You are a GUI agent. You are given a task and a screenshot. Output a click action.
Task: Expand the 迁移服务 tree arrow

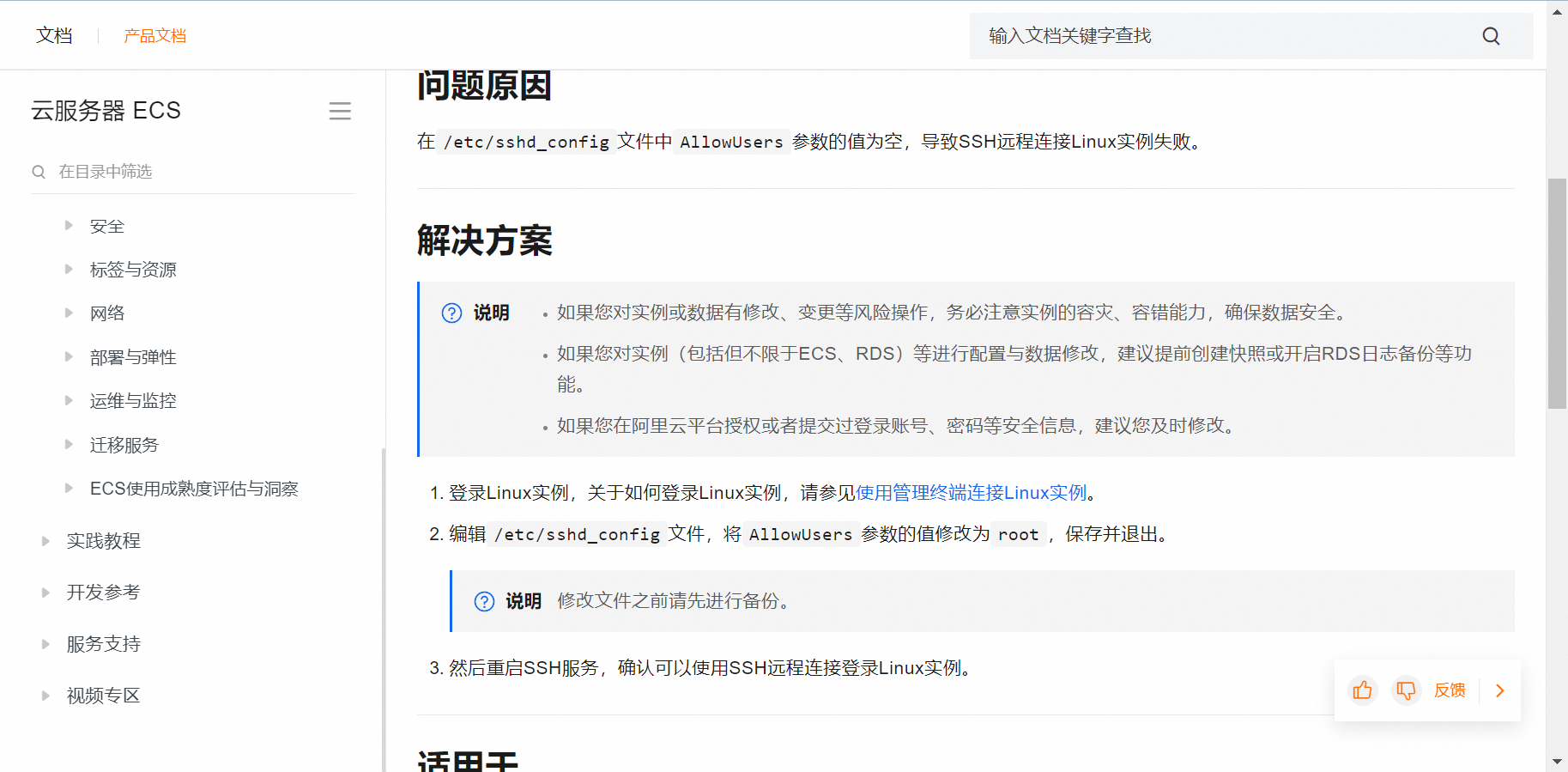pyautogui.click(x=69, y=445)
